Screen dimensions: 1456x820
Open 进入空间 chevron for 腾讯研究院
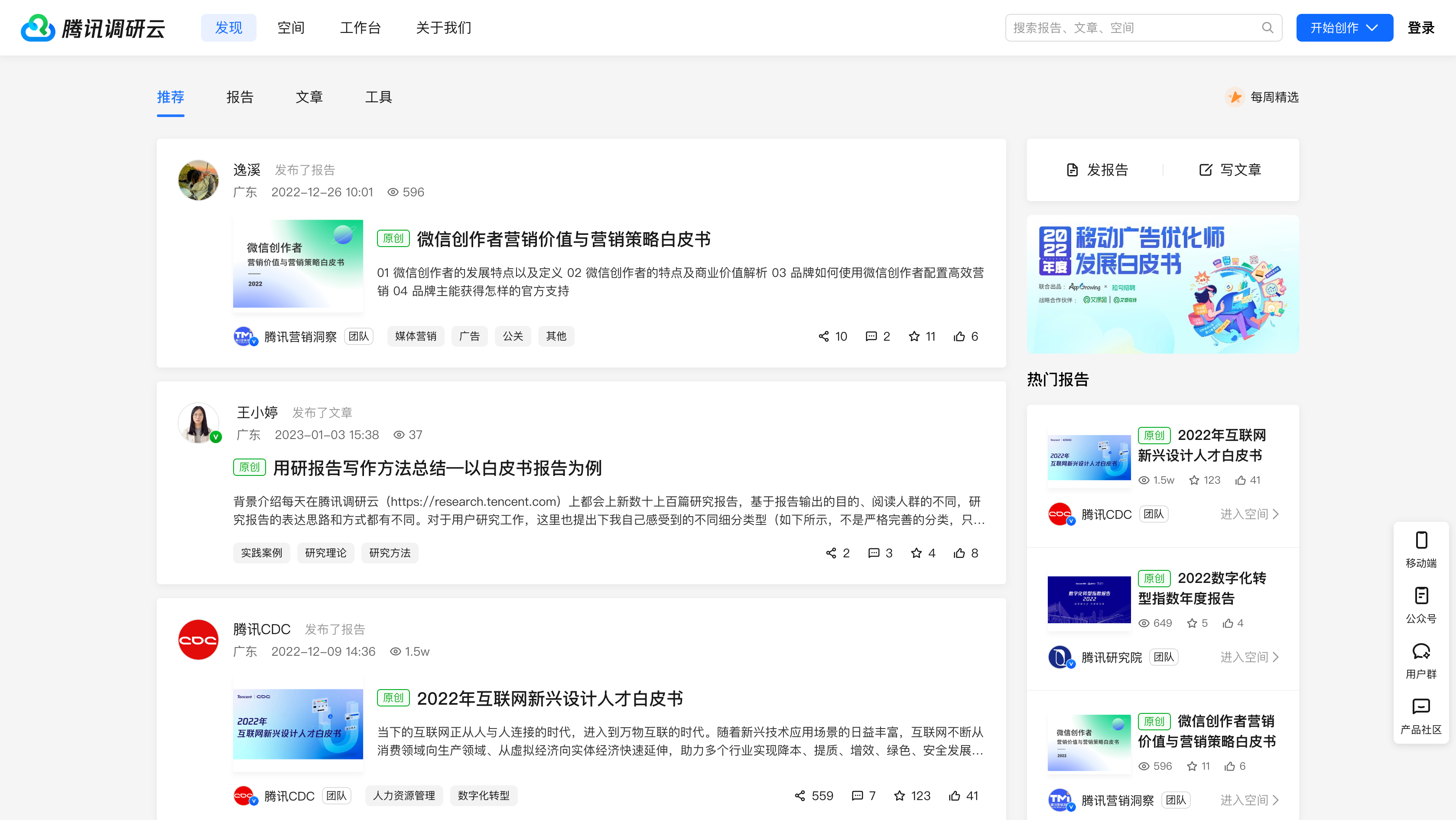[x=1276, y=657]
